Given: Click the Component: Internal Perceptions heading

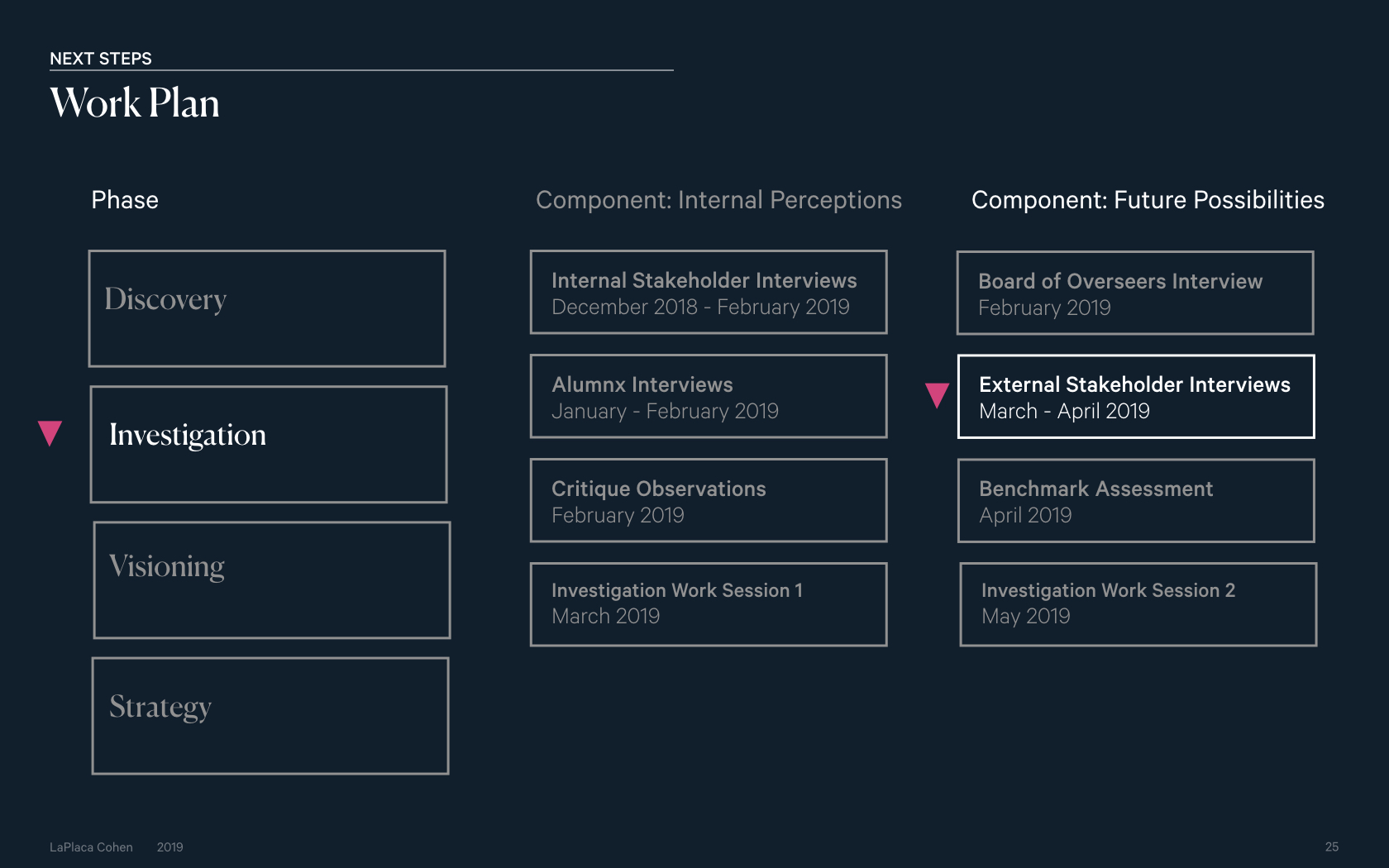Looking at the screenshot, I should tap(718, 200).
